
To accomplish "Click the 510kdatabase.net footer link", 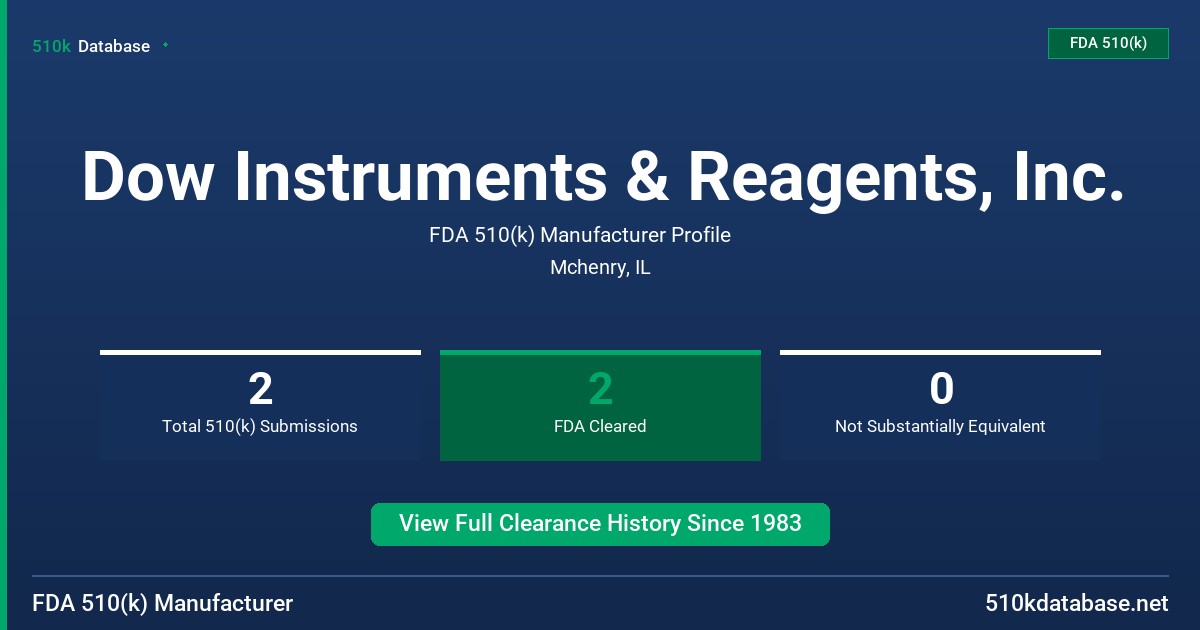I will click(x=1077, y=603).
